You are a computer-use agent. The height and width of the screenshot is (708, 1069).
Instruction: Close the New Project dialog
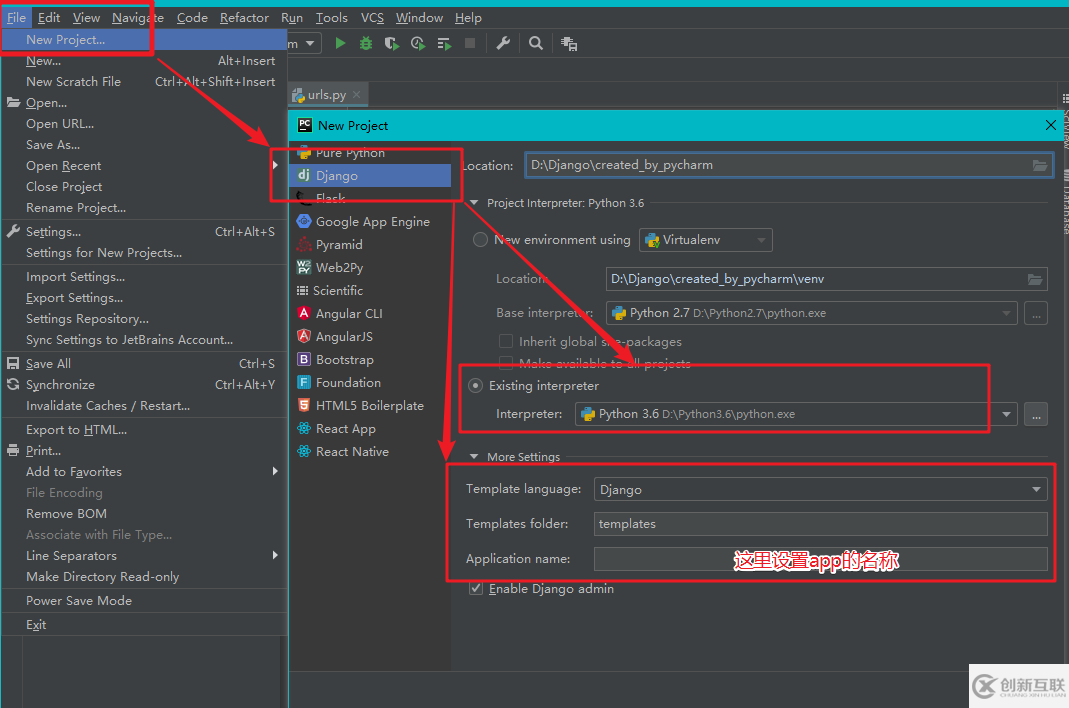(1051, 126)
